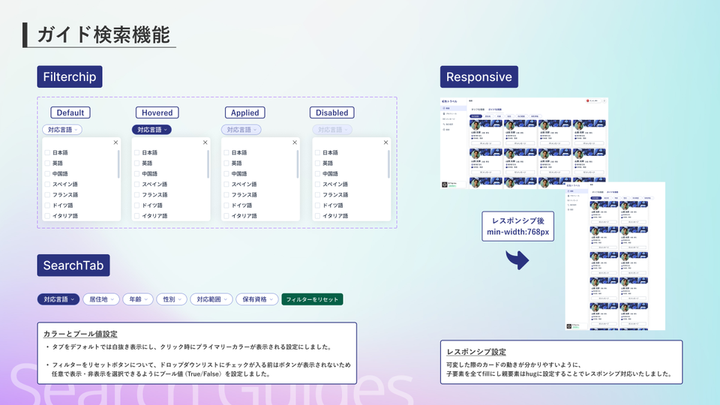The image size is (720, 405).
Task: Click the レスポンシブ設定 heading
Action: (476, 352)
